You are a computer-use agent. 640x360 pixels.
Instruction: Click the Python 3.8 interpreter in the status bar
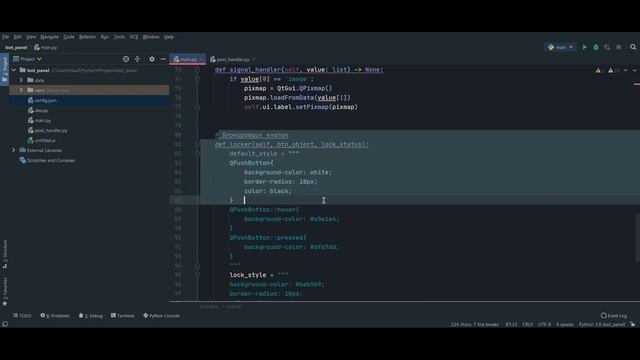pos(602,324)
